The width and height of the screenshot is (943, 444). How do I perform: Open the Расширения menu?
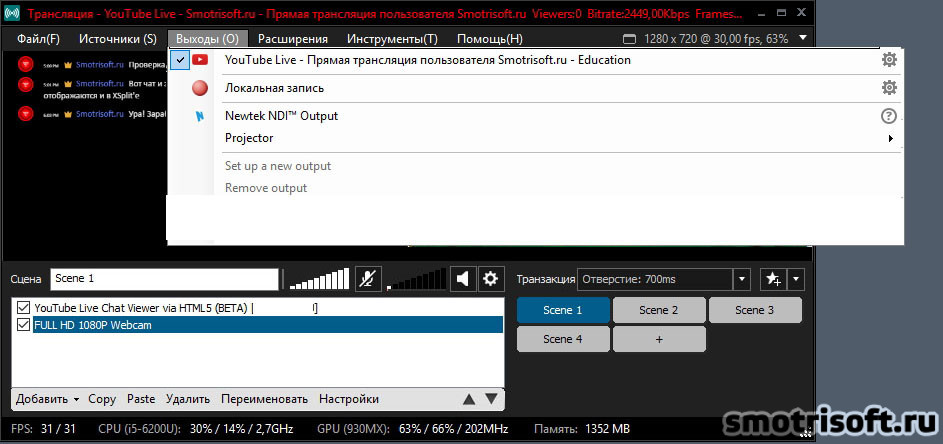[x=293, y=39]
